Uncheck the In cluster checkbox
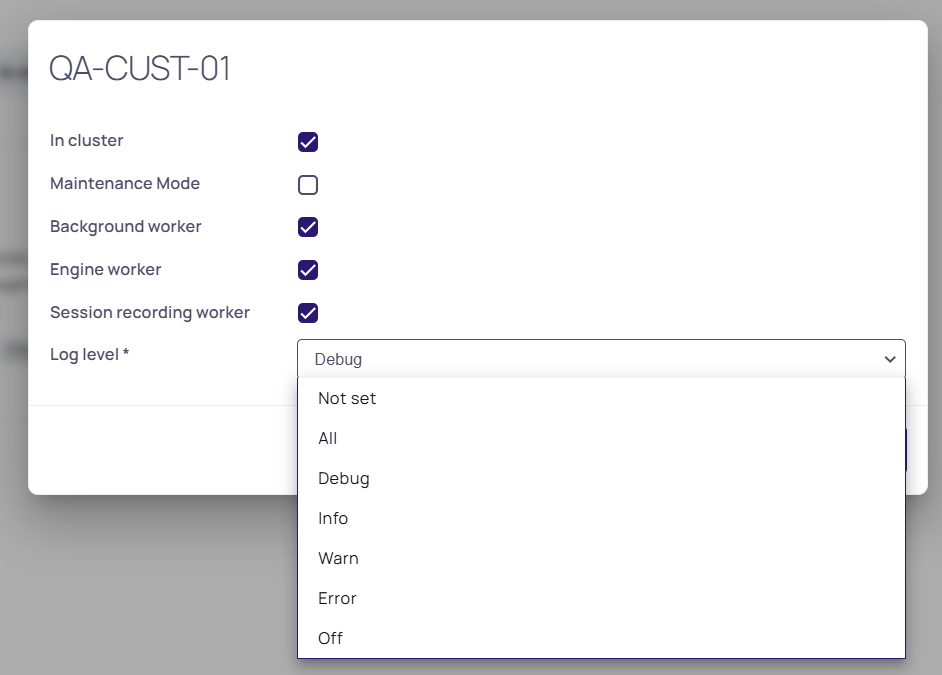The height and width of the screenshot is (675, 942). (x=308, y=142)
